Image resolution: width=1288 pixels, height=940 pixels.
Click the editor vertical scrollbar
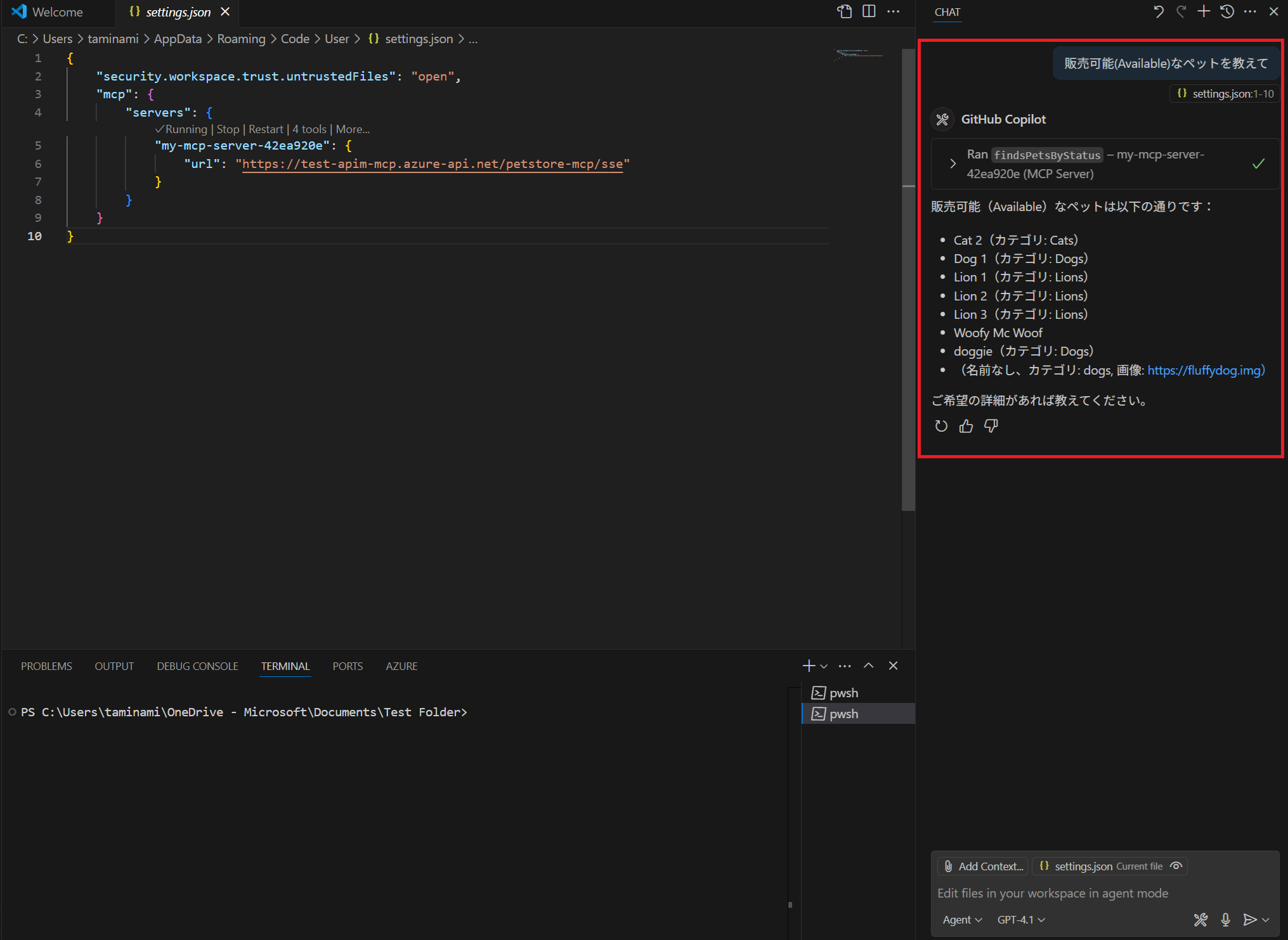[908, 279]
